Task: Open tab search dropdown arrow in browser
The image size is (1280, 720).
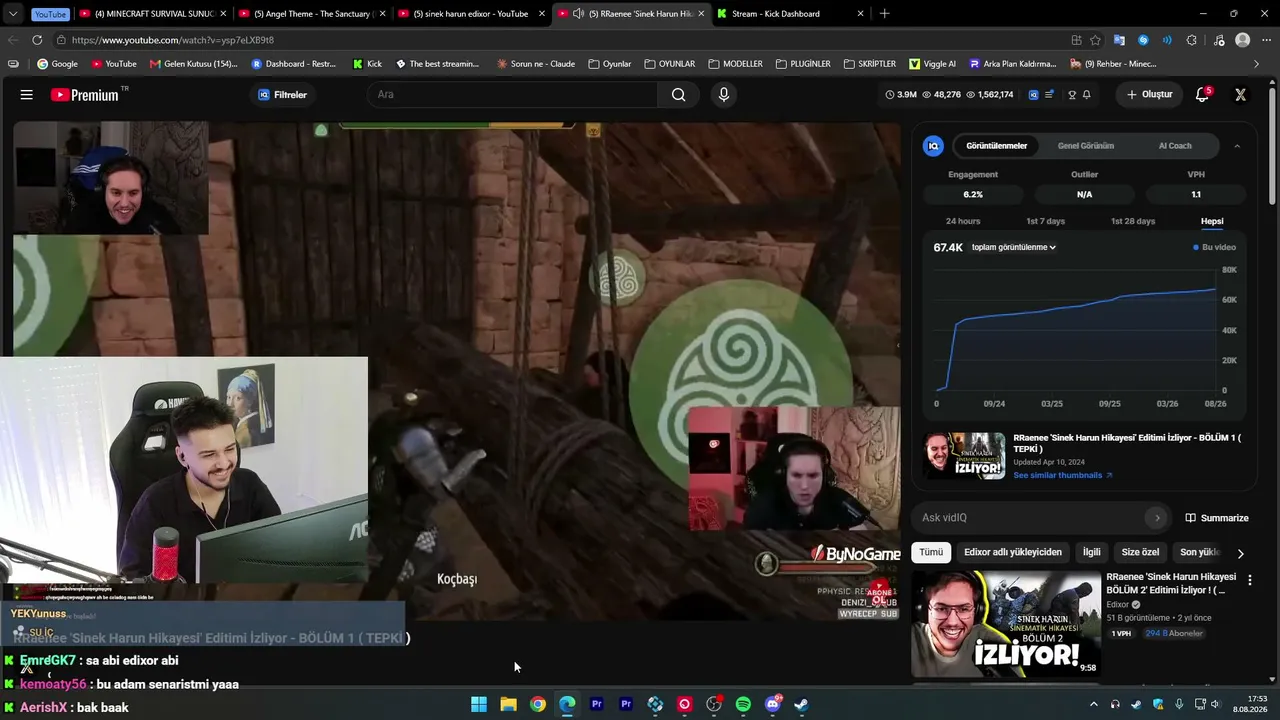Action: point(13,14)
